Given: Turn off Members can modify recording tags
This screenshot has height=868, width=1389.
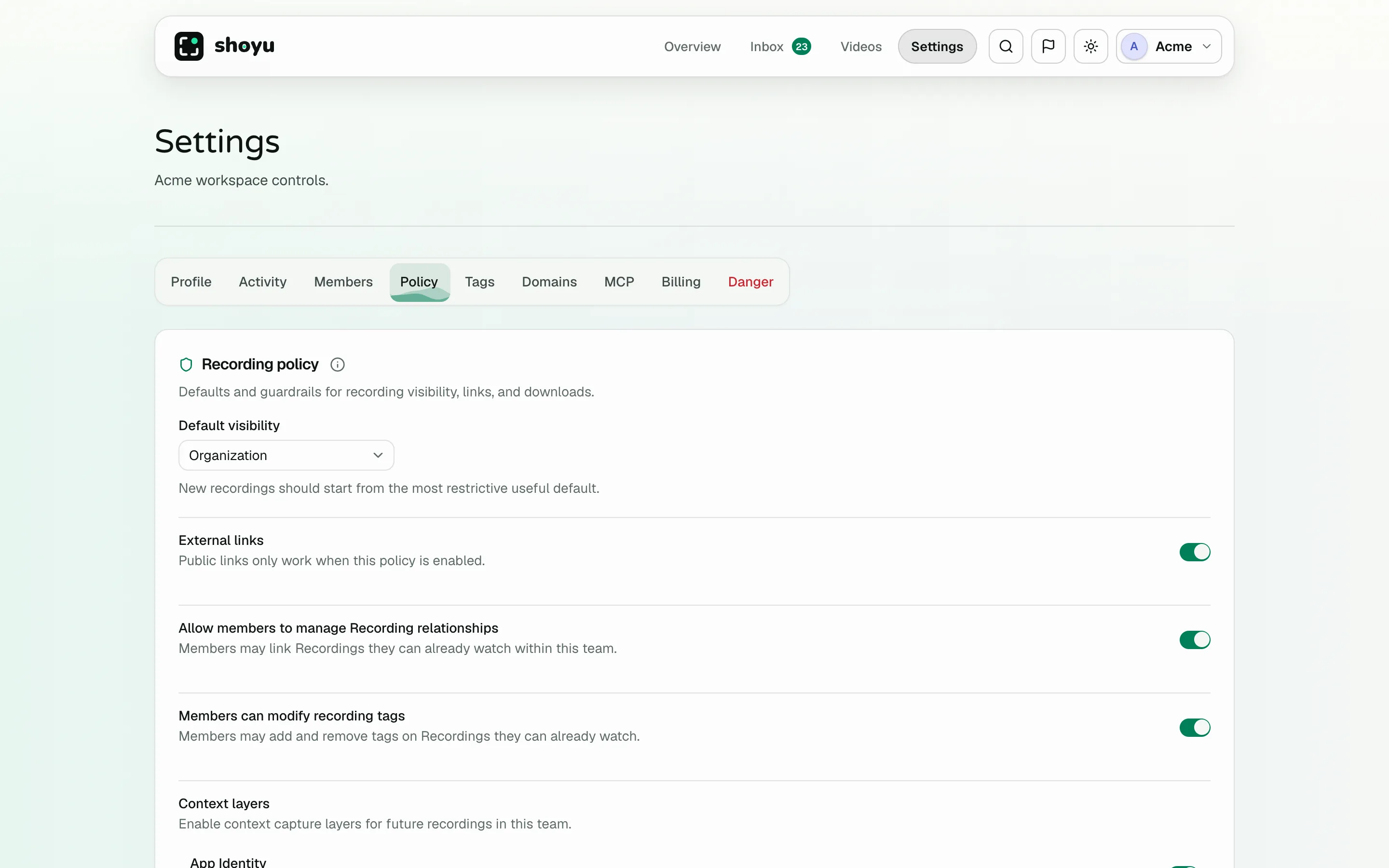Looking at the screenshot, I should coord(1195,727).
